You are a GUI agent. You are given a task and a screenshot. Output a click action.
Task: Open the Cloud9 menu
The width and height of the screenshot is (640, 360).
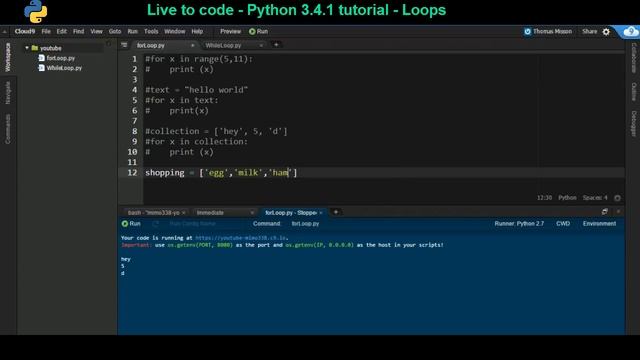(x=24, y=31)
